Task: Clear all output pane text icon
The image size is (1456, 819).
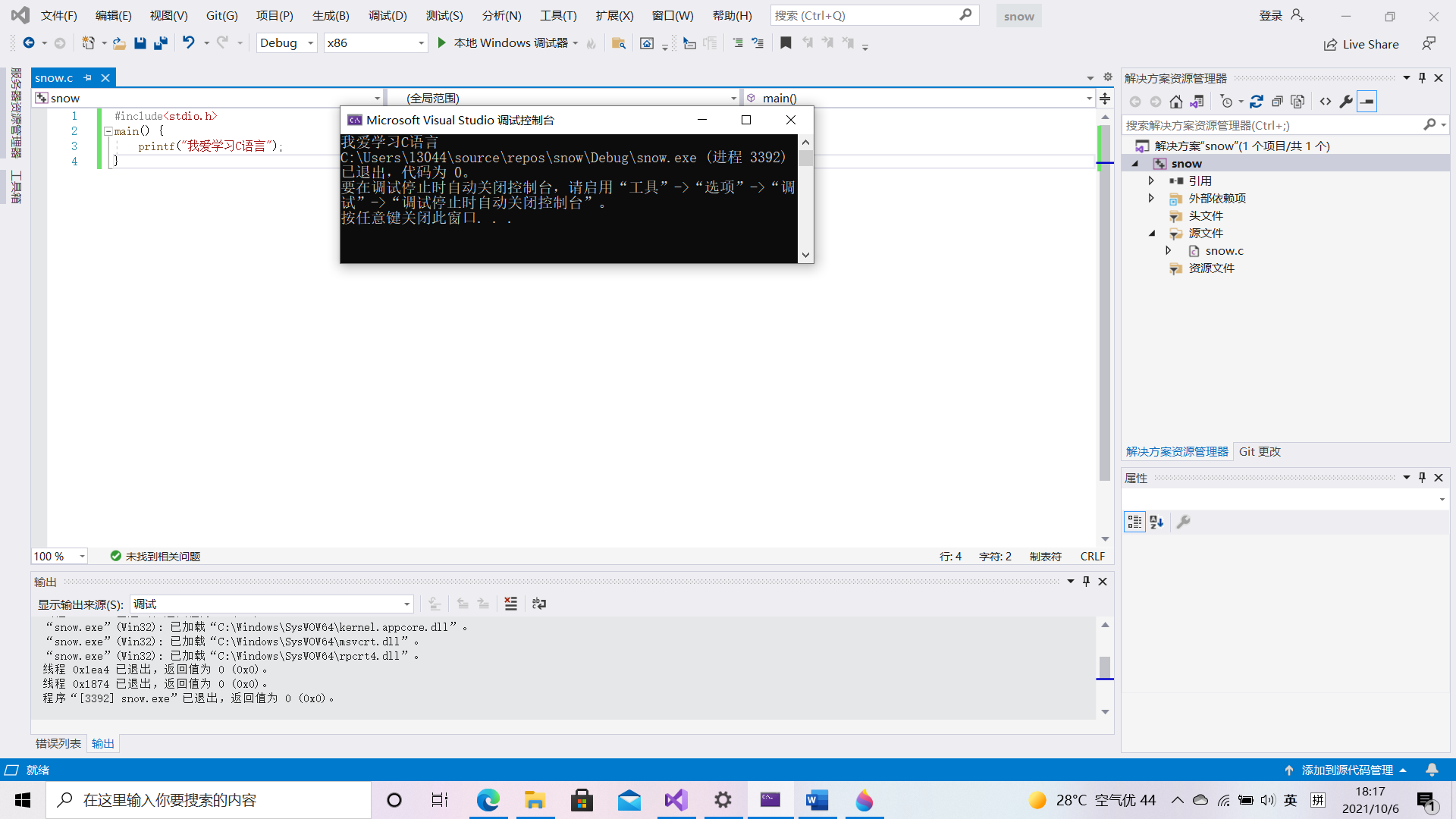Action: pyautogui.click(x=510, y=604)
